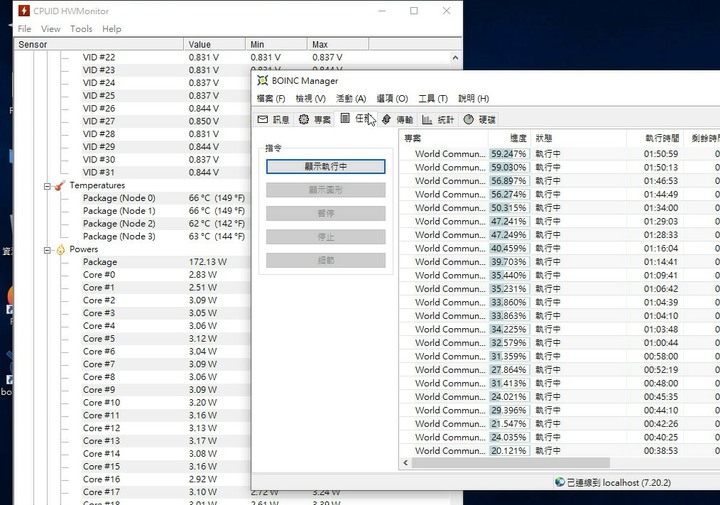Click the Max column header in HWMonitor
This screenshot has width=720, height=505.
(x=338, y=44)
